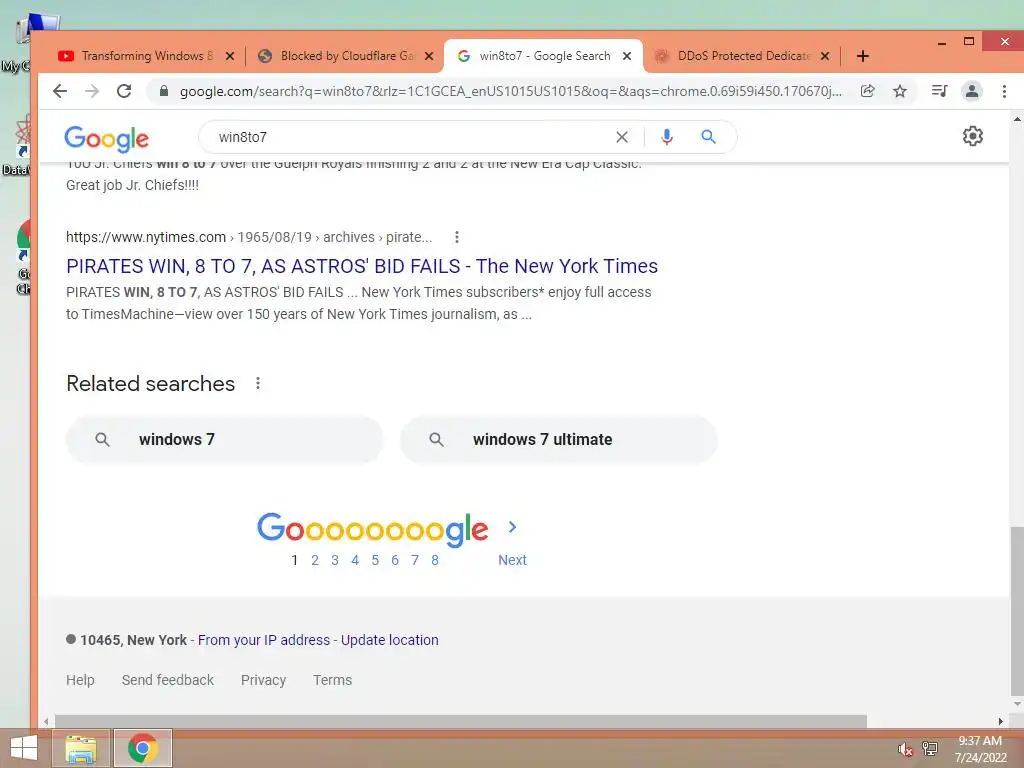Go to the Next results page

[x=512, y=560]
